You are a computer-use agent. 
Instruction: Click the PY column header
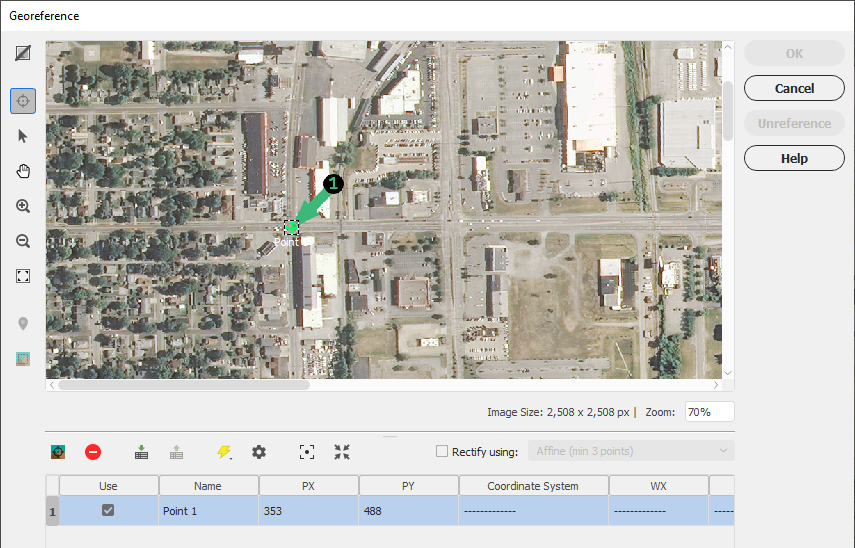pyautogui.click(x=408, y=486)
